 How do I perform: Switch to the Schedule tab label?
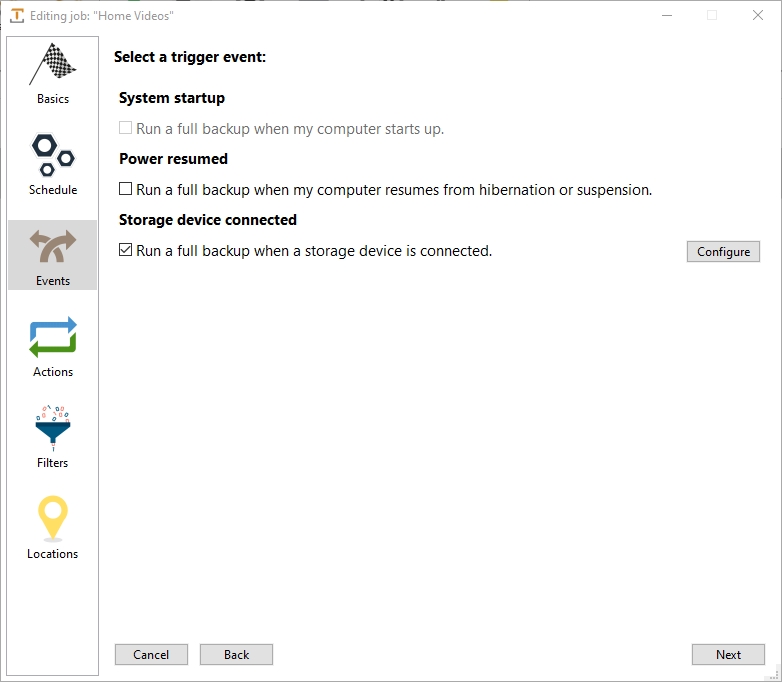click(53, 190)
